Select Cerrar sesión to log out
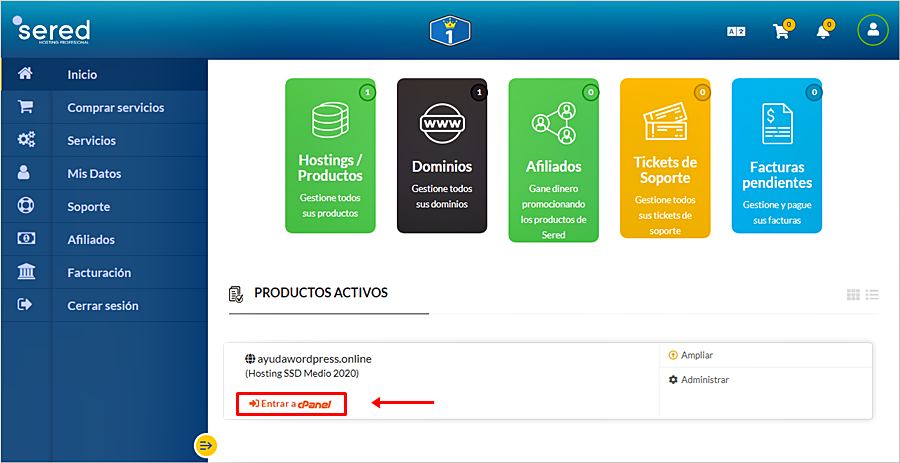Image resolution: width=900 pixels, height=463 pixels. (104, 305)
